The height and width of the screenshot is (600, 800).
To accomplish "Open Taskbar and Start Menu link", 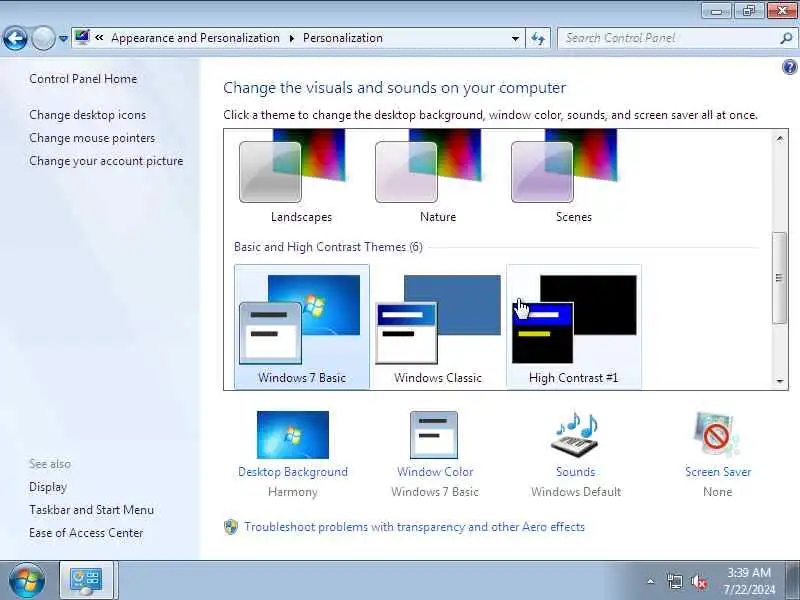I will click(91, 510).
